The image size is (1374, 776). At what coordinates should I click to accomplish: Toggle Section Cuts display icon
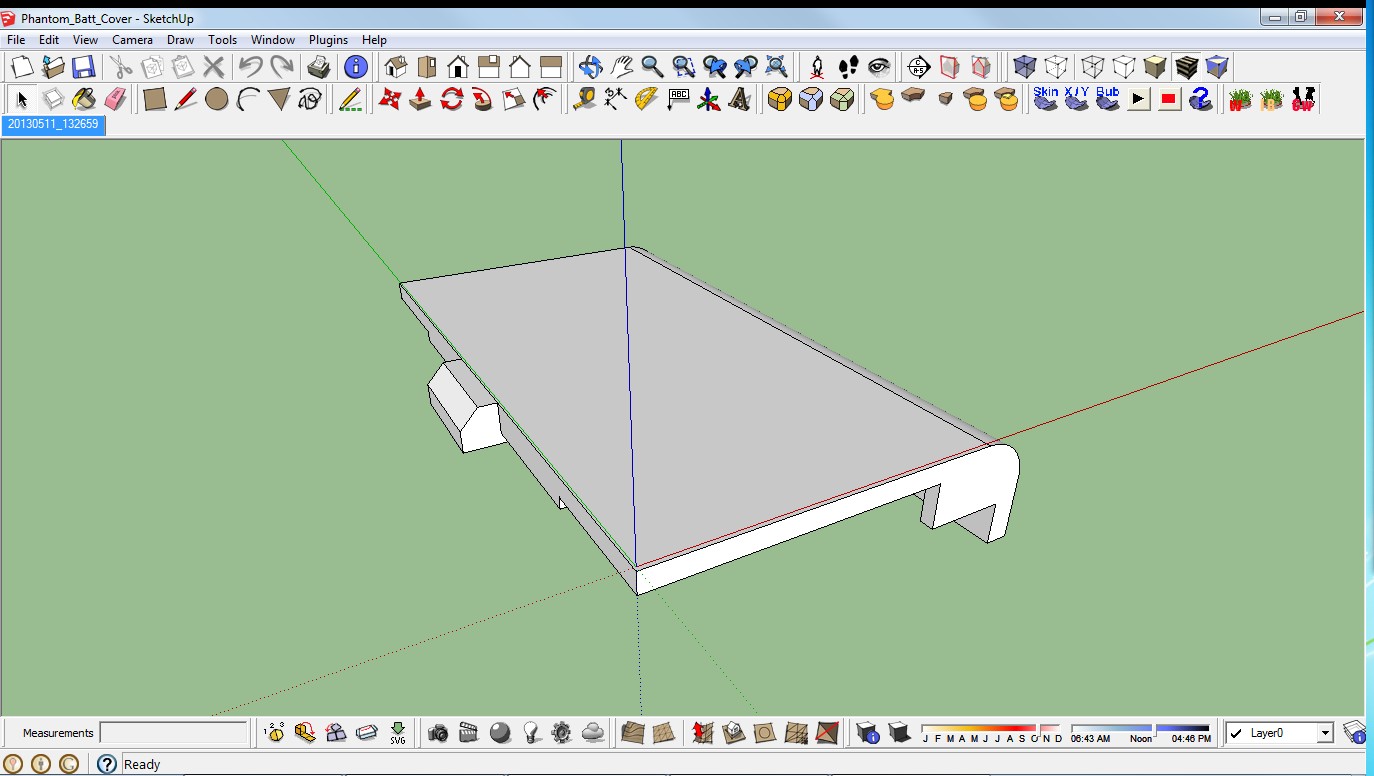point(981,67)
